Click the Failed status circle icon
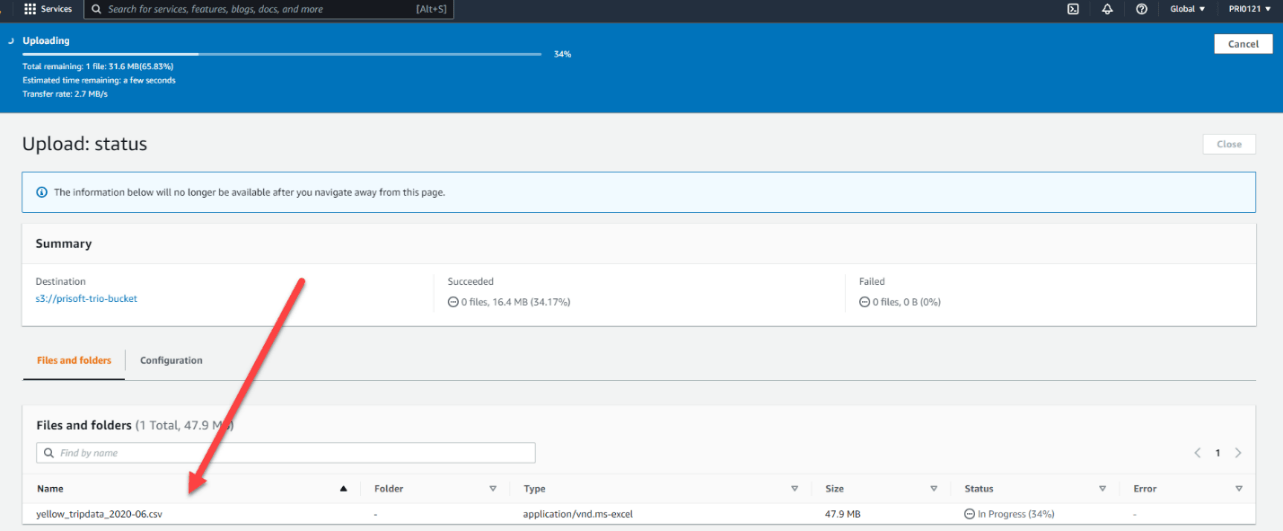This screenshot has height=531, width=1283. tap(864, 302)
